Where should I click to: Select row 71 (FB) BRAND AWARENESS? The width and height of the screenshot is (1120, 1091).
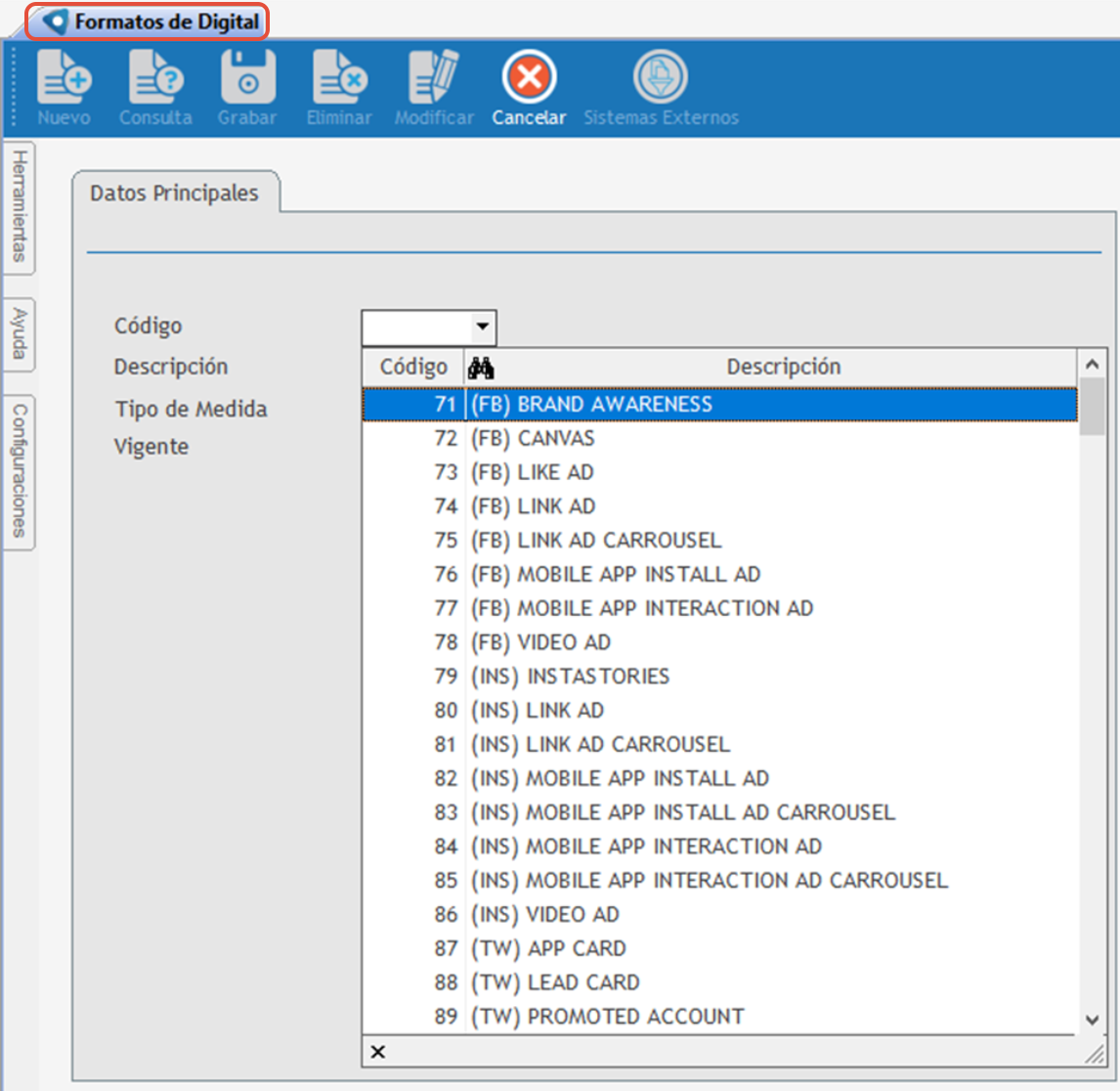pos(720,405)
